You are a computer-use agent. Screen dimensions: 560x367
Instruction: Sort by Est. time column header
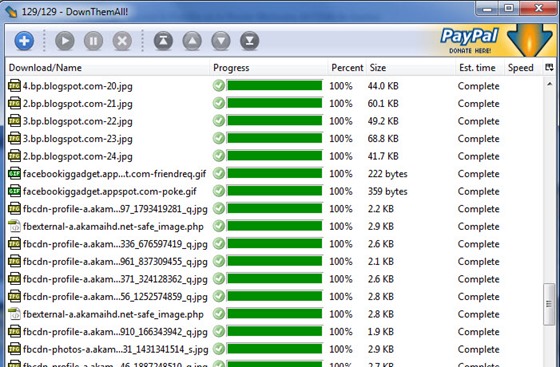point(479,67)
